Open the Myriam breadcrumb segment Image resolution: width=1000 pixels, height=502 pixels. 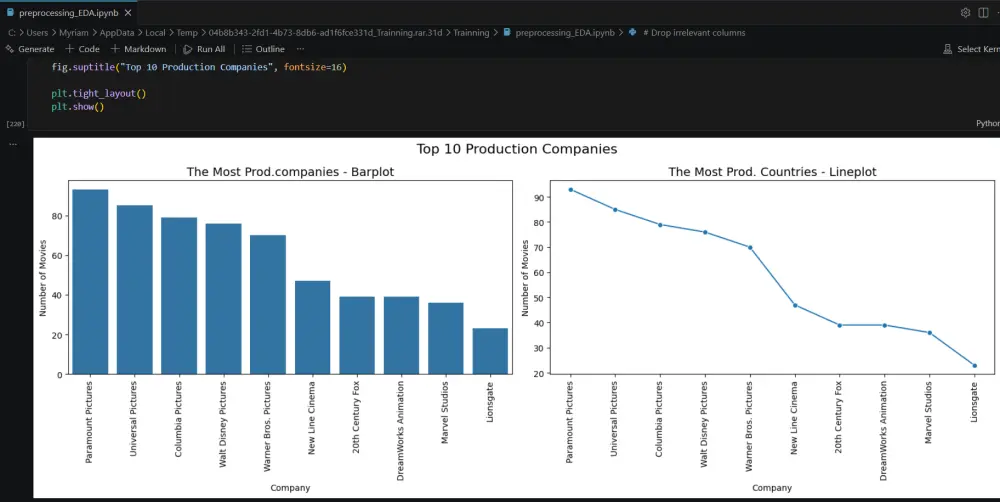(74, 33)
